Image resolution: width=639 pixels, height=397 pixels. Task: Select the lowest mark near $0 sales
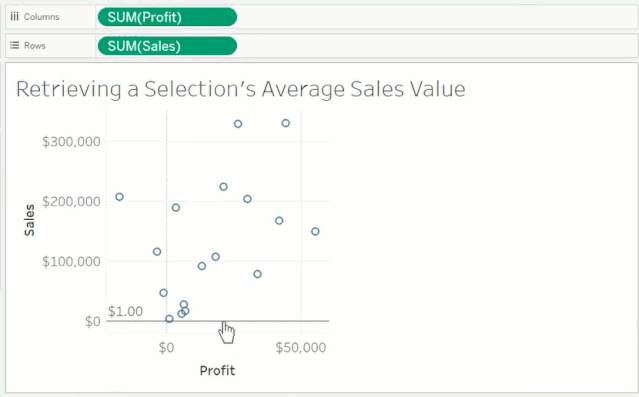click(169, 319)
